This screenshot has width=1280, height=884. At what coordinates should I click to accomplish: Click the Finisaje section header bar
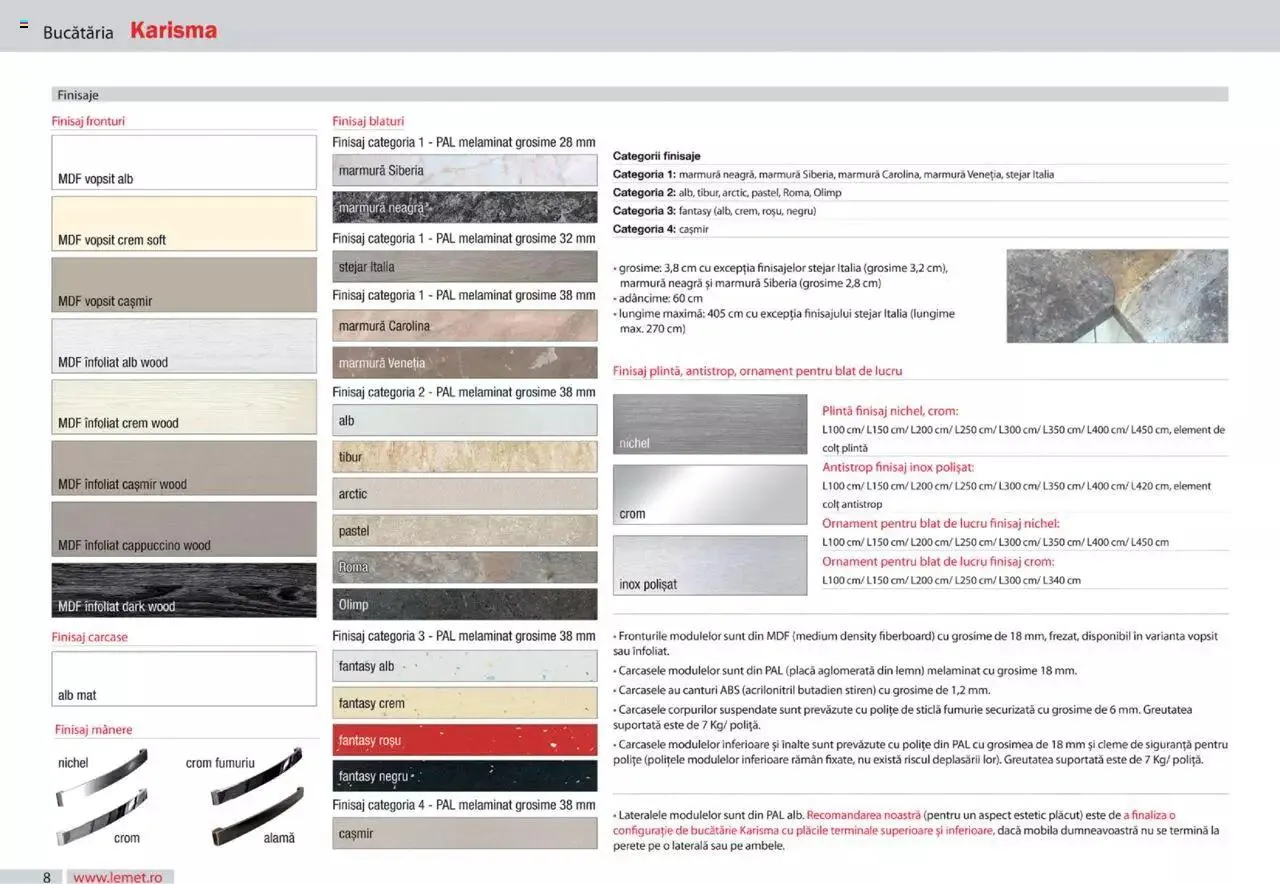[x=639, y=95]
